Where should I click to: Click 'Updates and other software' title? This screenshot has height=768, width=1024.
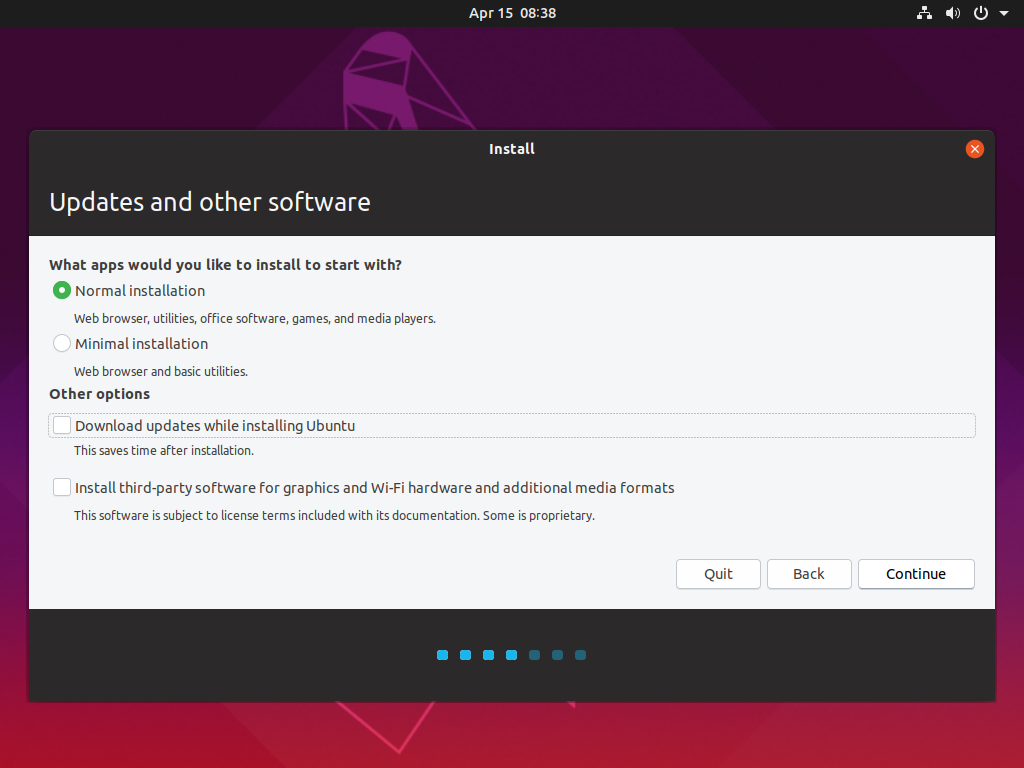(x=210, y=202)
